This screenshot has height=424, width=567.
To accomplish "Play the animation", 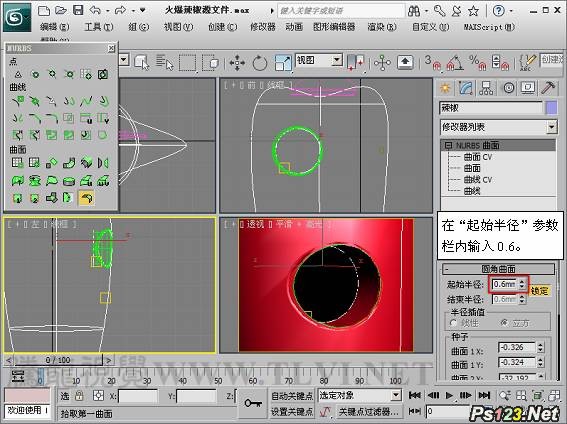I will (x=449, y=395).
